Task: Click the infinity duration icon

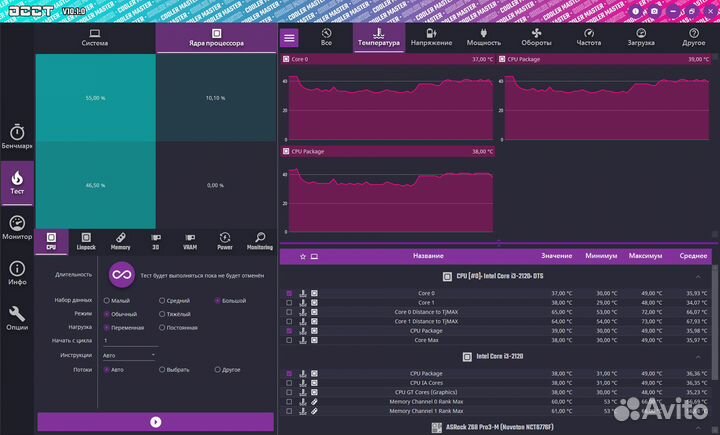Action: point(122,274)
